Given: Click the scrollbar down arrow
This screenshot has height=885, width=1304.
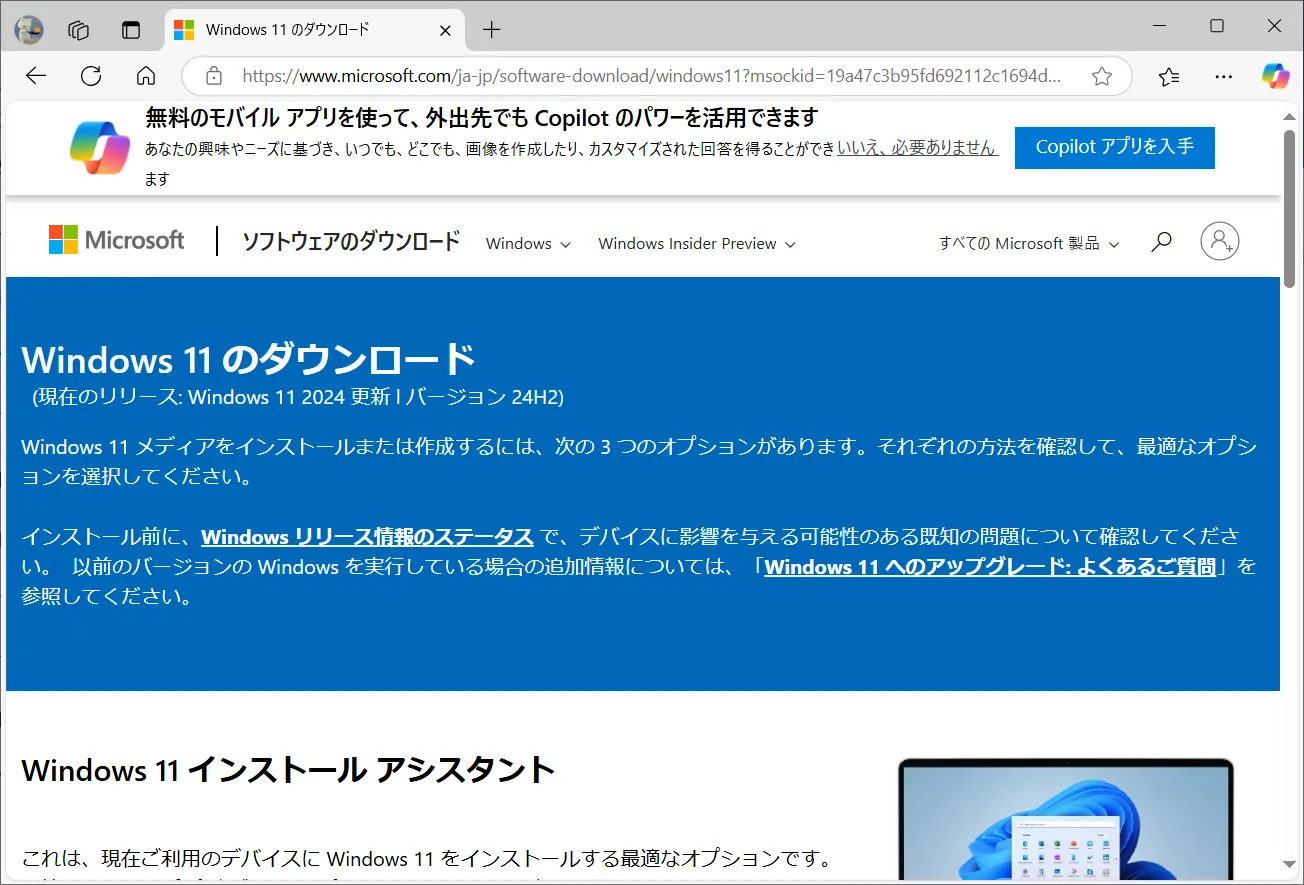Looking at the screenshot, I should (1290, 864).
